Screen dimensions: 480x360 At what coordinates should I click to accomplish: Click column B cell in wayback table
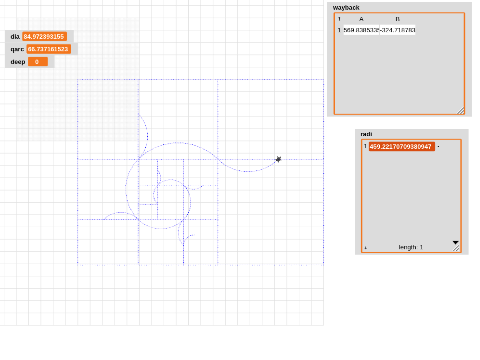(398, 30)
